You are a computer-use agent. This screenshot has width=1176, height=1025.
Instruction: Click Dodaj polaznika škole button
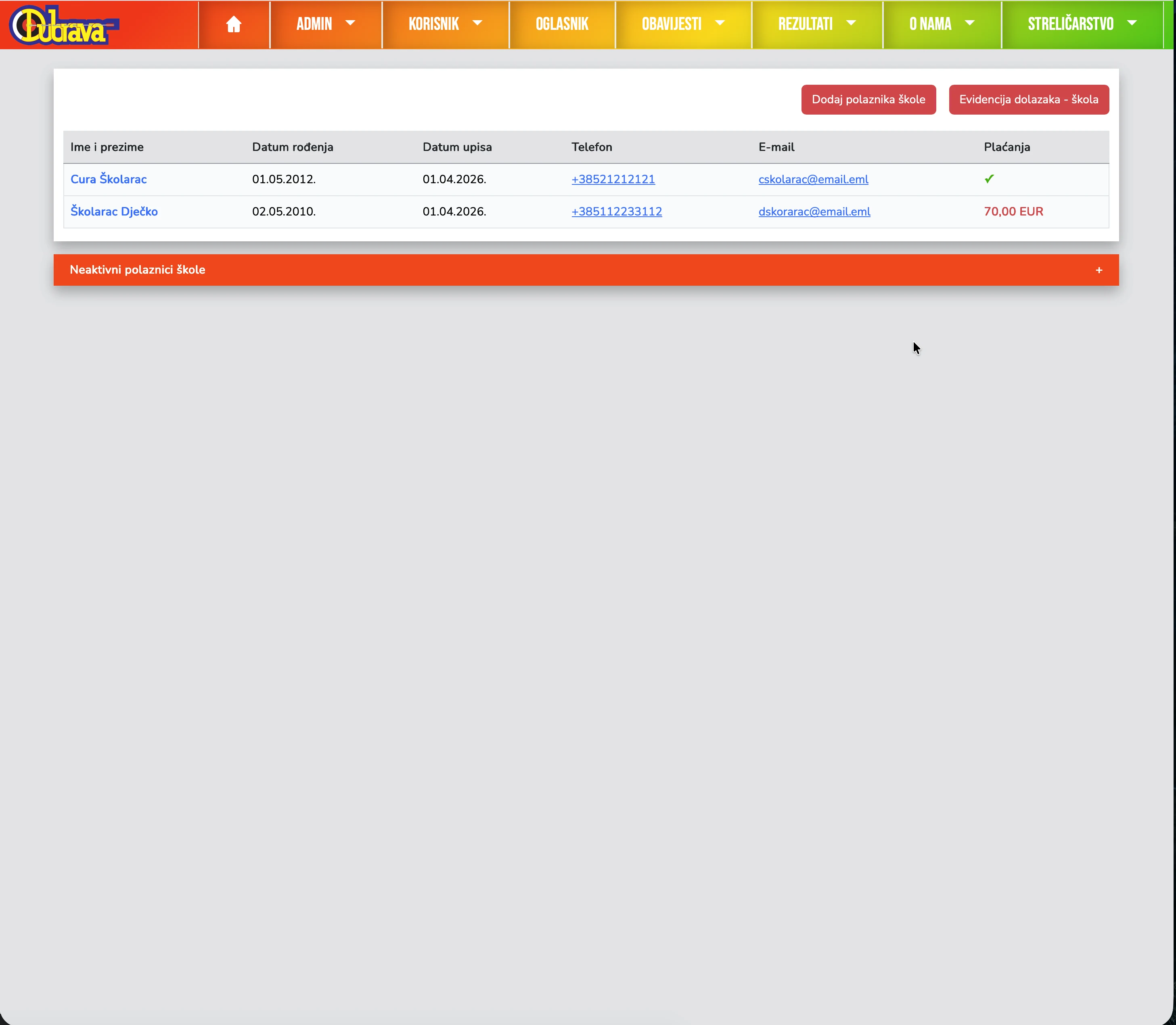point(868,100)
